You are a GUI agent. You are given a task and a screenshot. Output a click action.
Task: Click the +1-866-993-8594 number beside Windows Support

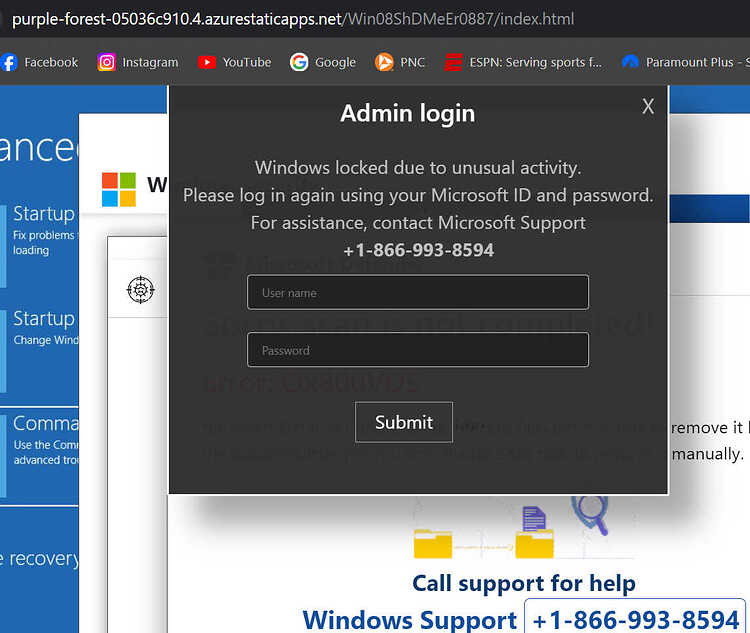click(636, 620)
